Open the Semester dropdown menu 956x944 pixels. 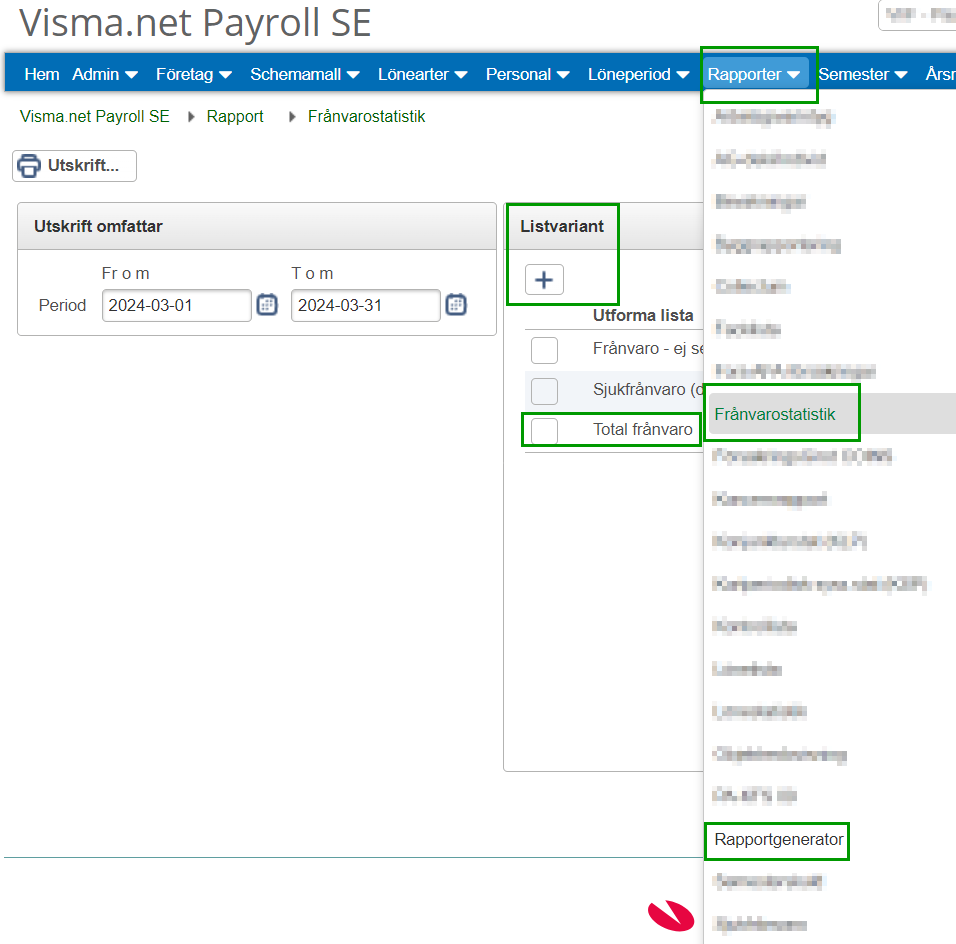863,74
